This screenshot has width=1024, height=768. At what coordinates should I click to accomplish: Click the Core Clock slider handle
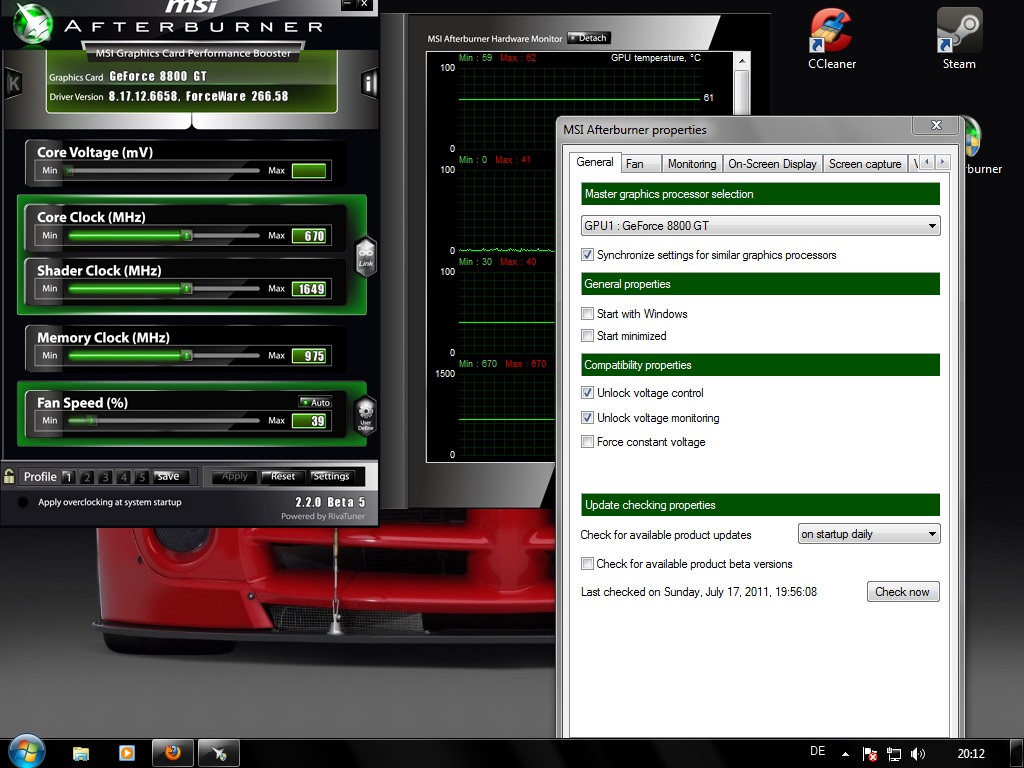(x=186, y=235)
